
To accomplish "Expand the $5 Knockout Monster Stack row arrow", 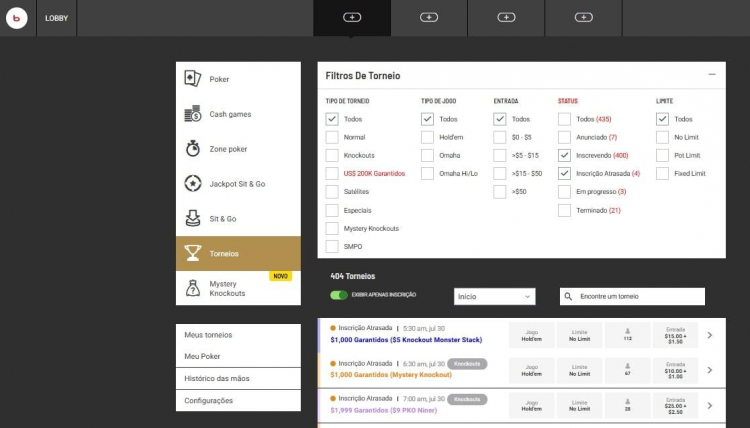I will click(709, 335).
